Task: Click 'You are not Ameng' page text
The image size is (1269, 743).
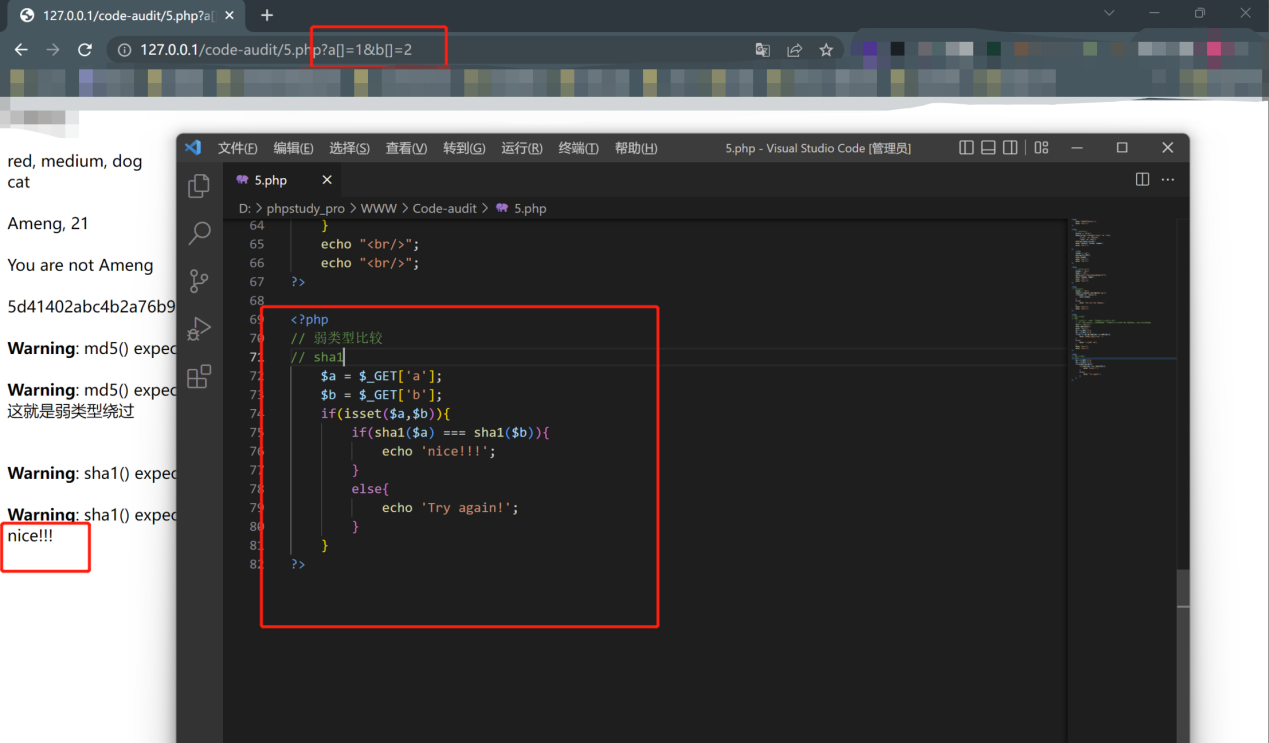Action: 80,265
